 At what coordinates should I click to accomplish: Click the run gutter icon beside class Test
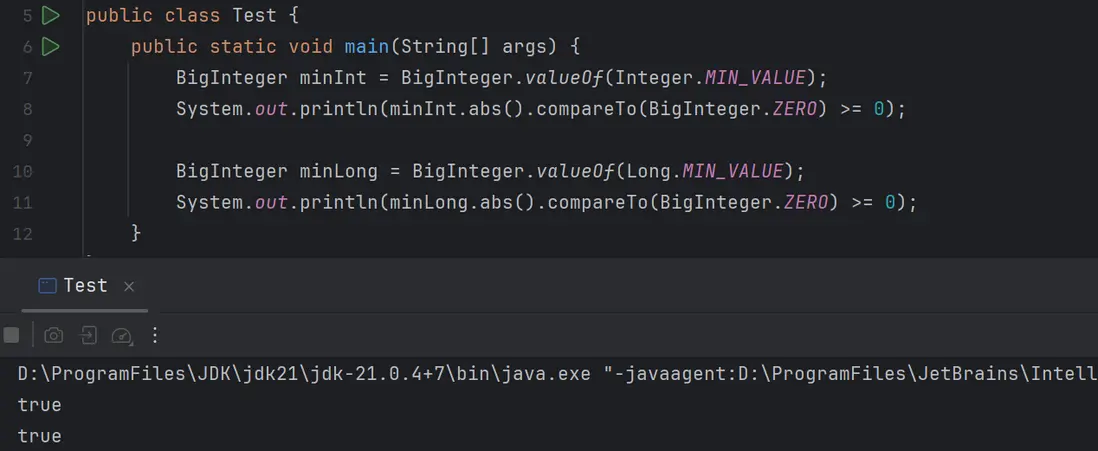point(51,16)
